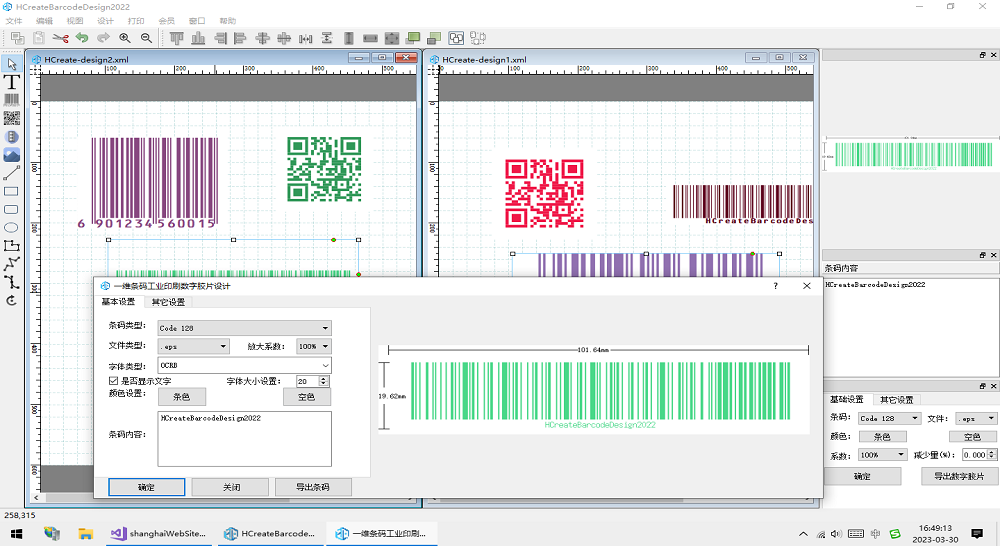Choose the insert image tool
Viewport: 1000px width, 546px height.
pos(12,155)
